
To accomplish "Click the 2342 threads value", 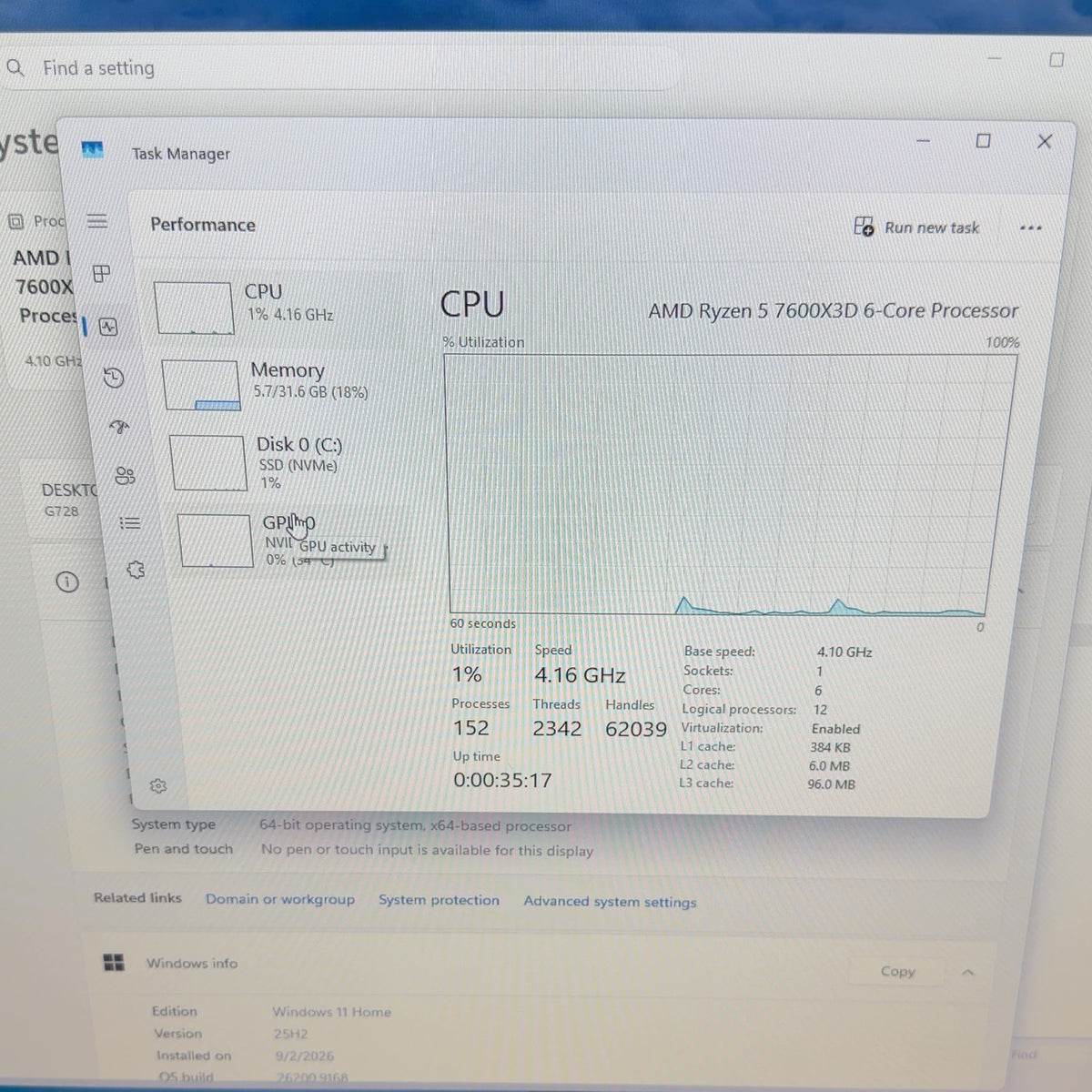I will tap(557, 729).
